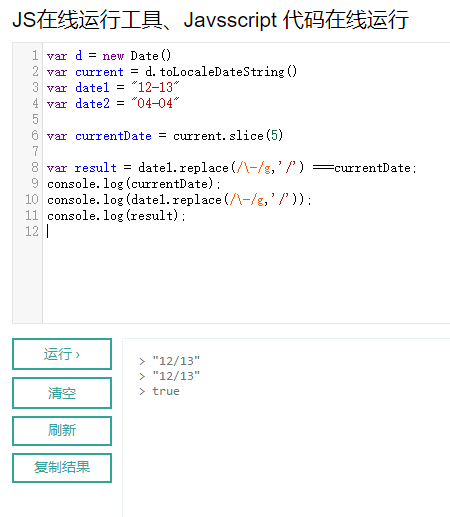450x517 pixels.
Task: Click console.log(result) on line 11
Action: pyautogui.click(x=116, y=216)
